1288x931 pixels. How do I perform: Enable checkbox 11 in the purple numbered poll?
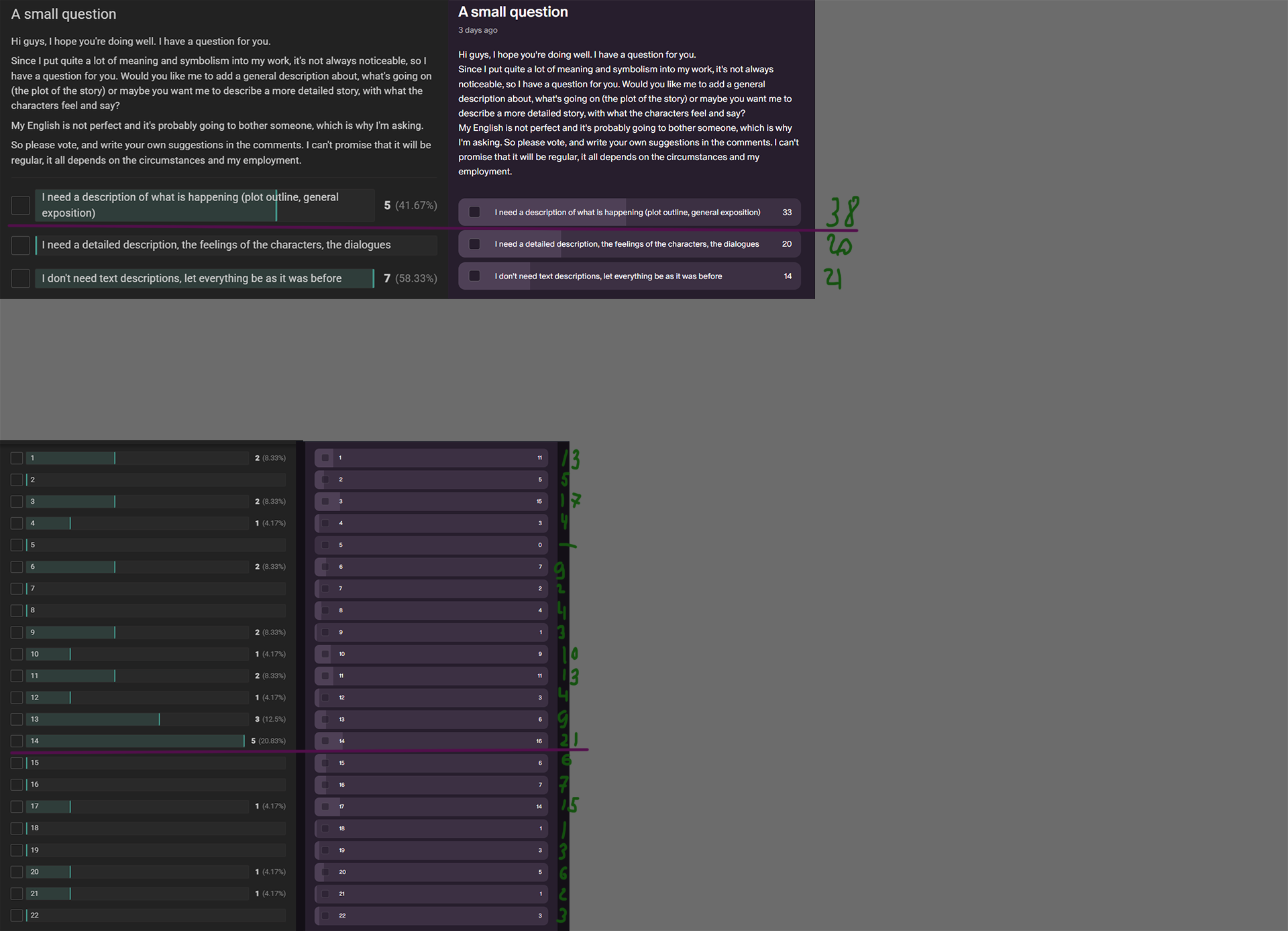[325, 676]
